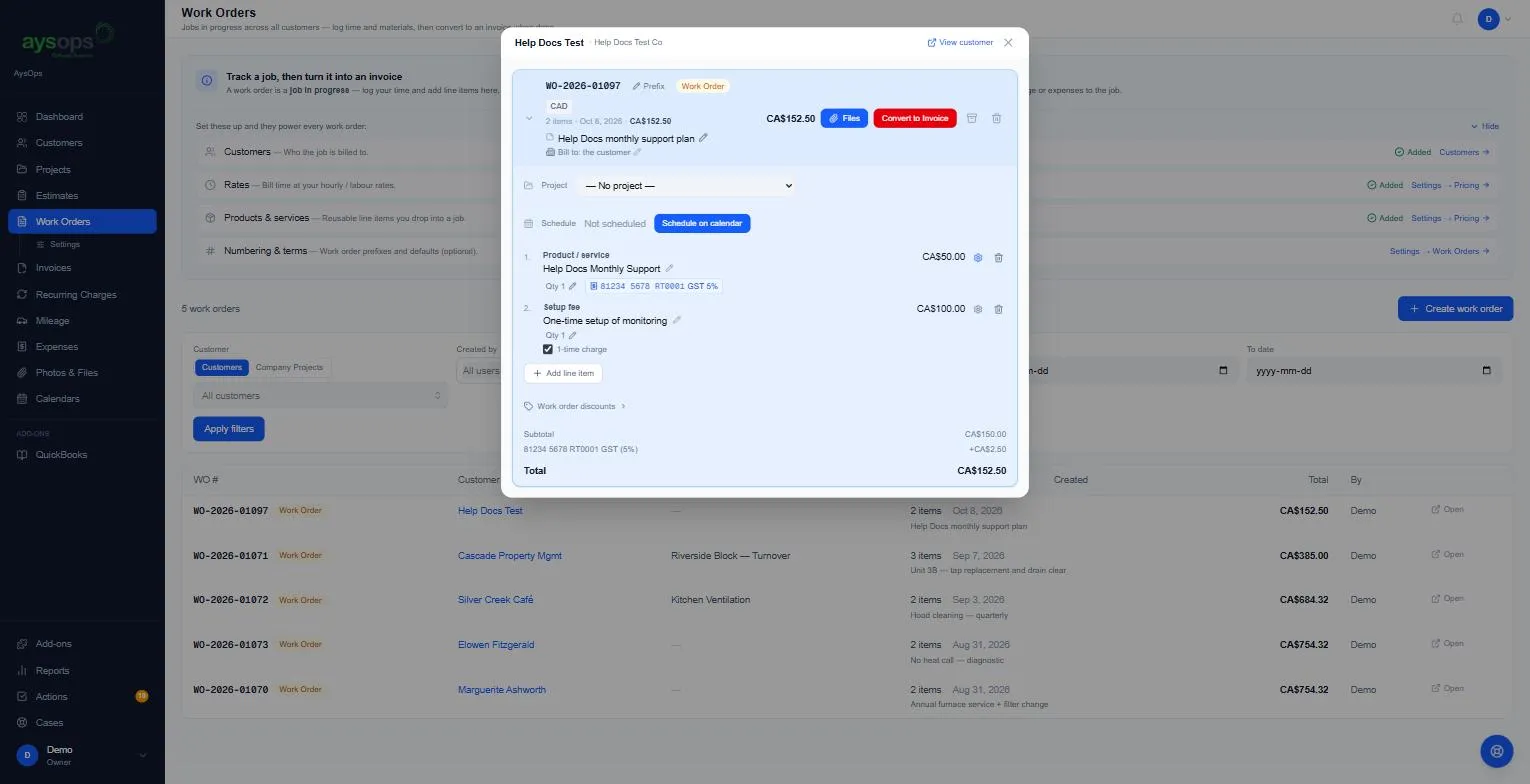The width and height of the screenshot is (1530, 784).
Task: Click Add line item
Action: [563, 373]
